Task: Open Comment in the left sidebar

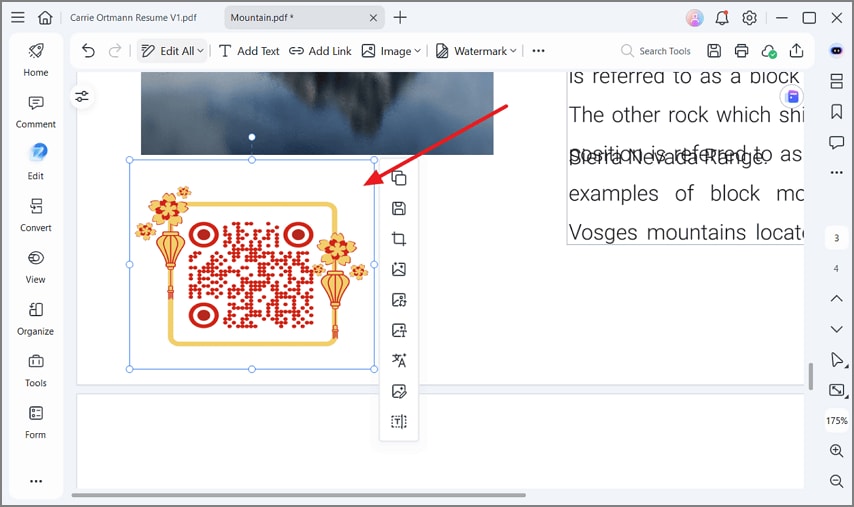Action: [36, 112]
